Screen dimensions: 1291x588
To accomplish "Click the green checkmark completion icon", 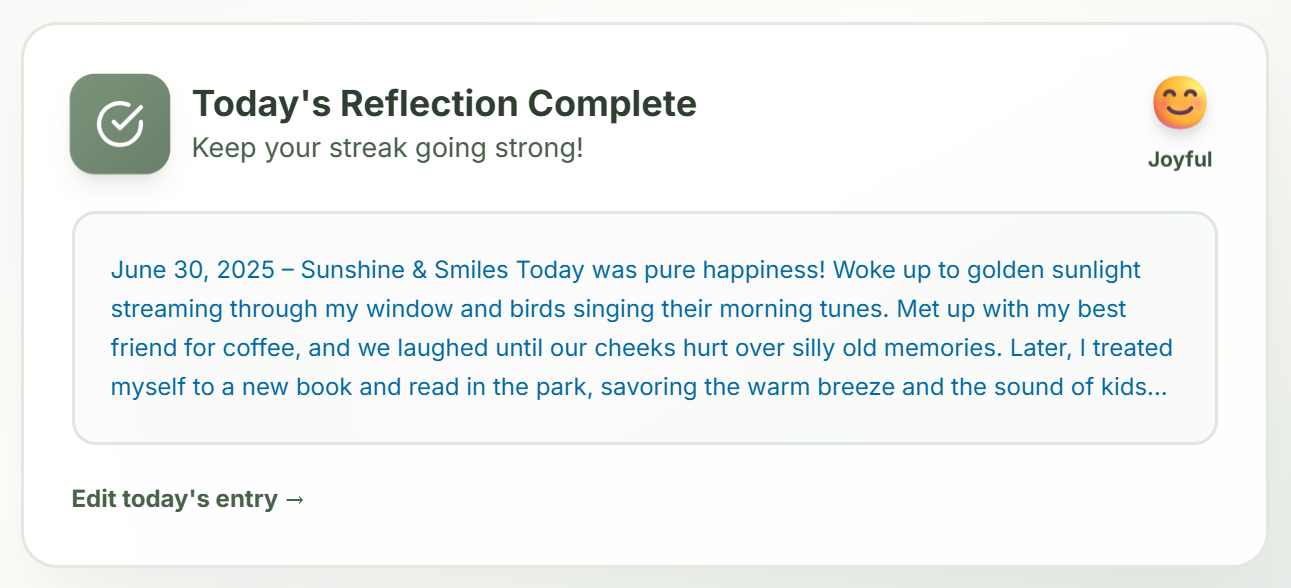I will click(120, 124).
